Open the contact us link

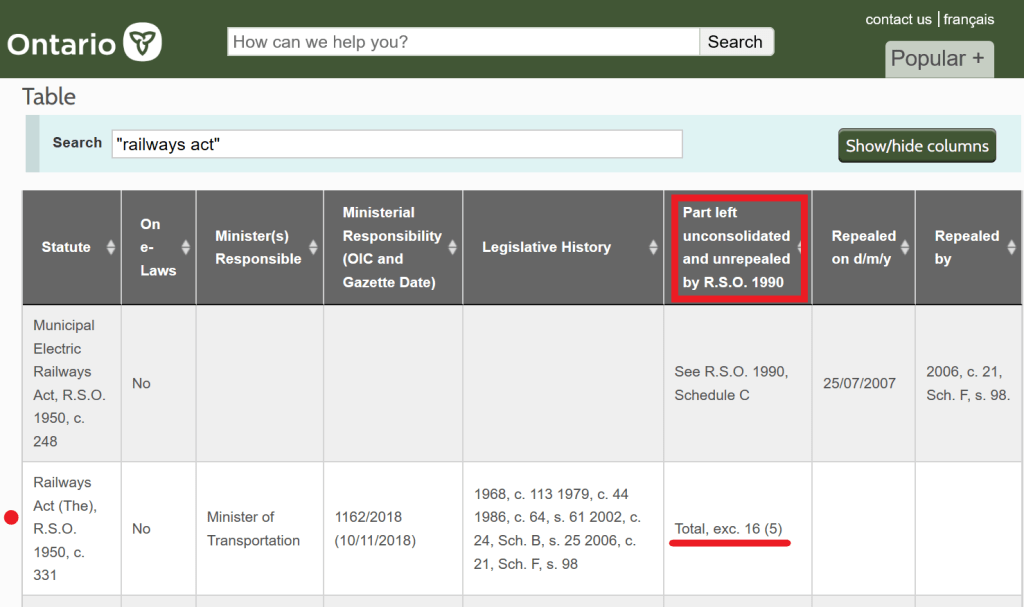click(898, 19)
